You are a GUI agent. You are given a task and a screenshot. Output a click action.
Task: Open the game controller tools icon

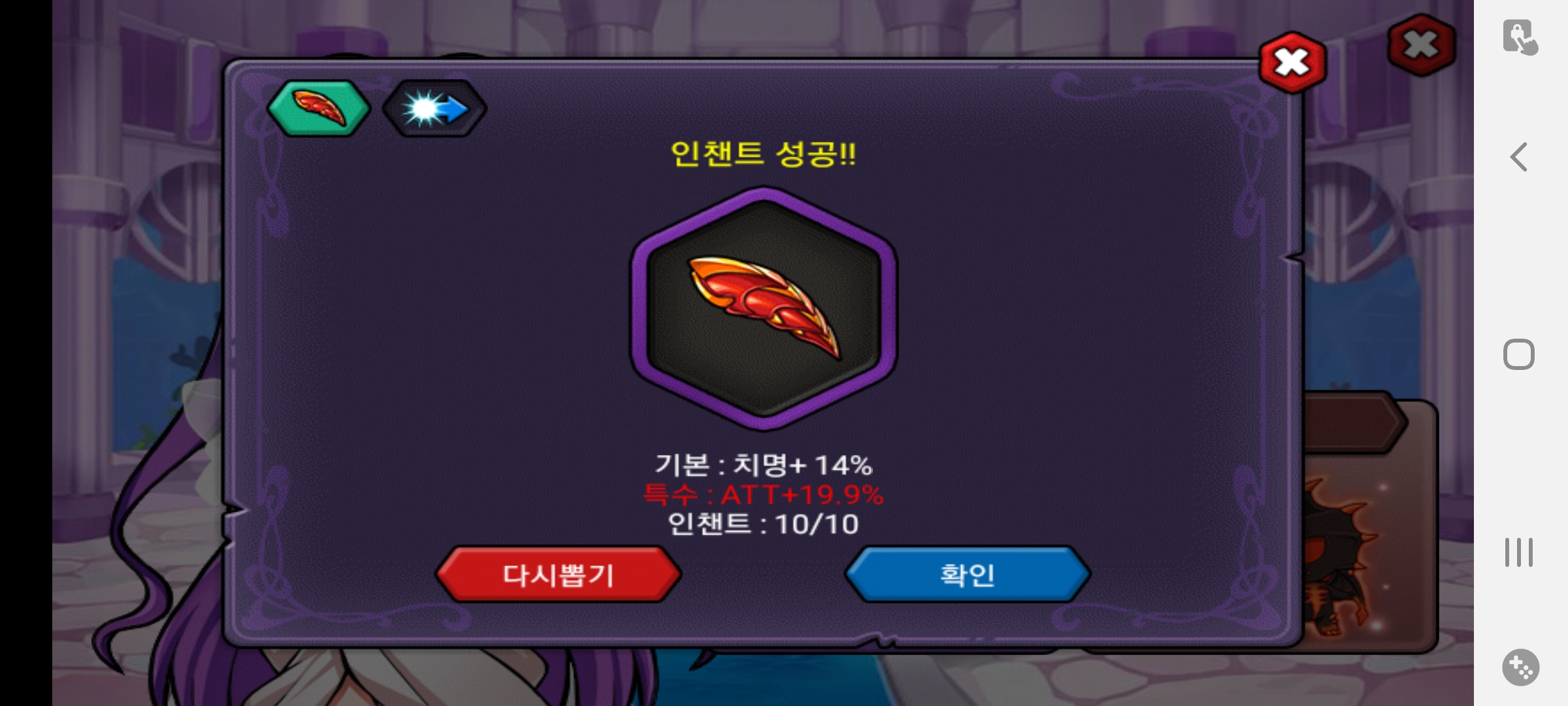pos(1520,667)
